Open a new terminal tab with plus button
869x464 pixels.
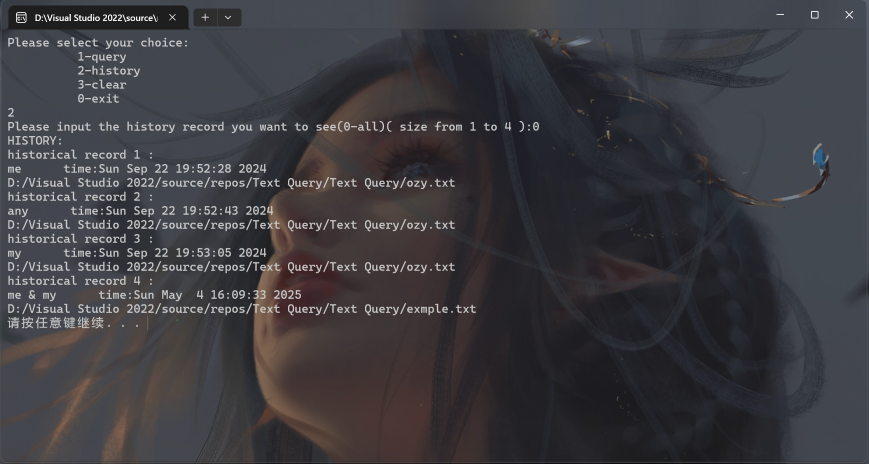pyautogui.click(x=205, y=18)
